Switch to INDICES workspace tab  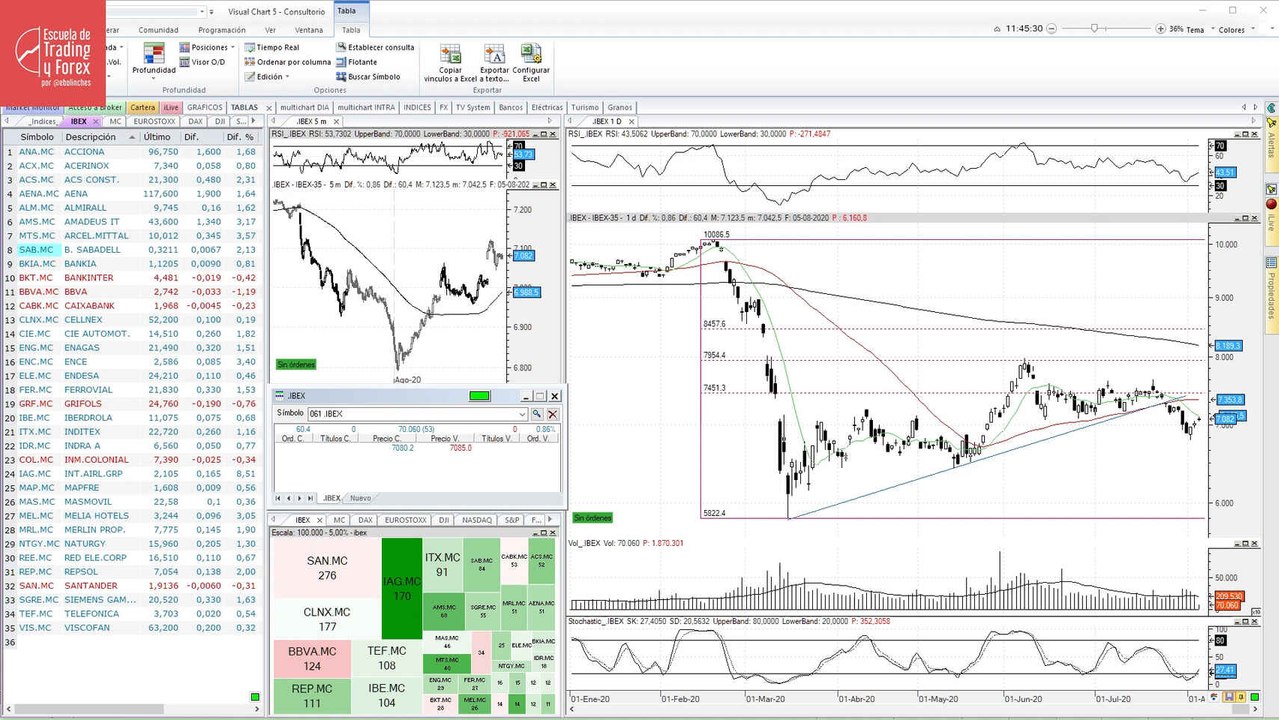click(417, 107)
